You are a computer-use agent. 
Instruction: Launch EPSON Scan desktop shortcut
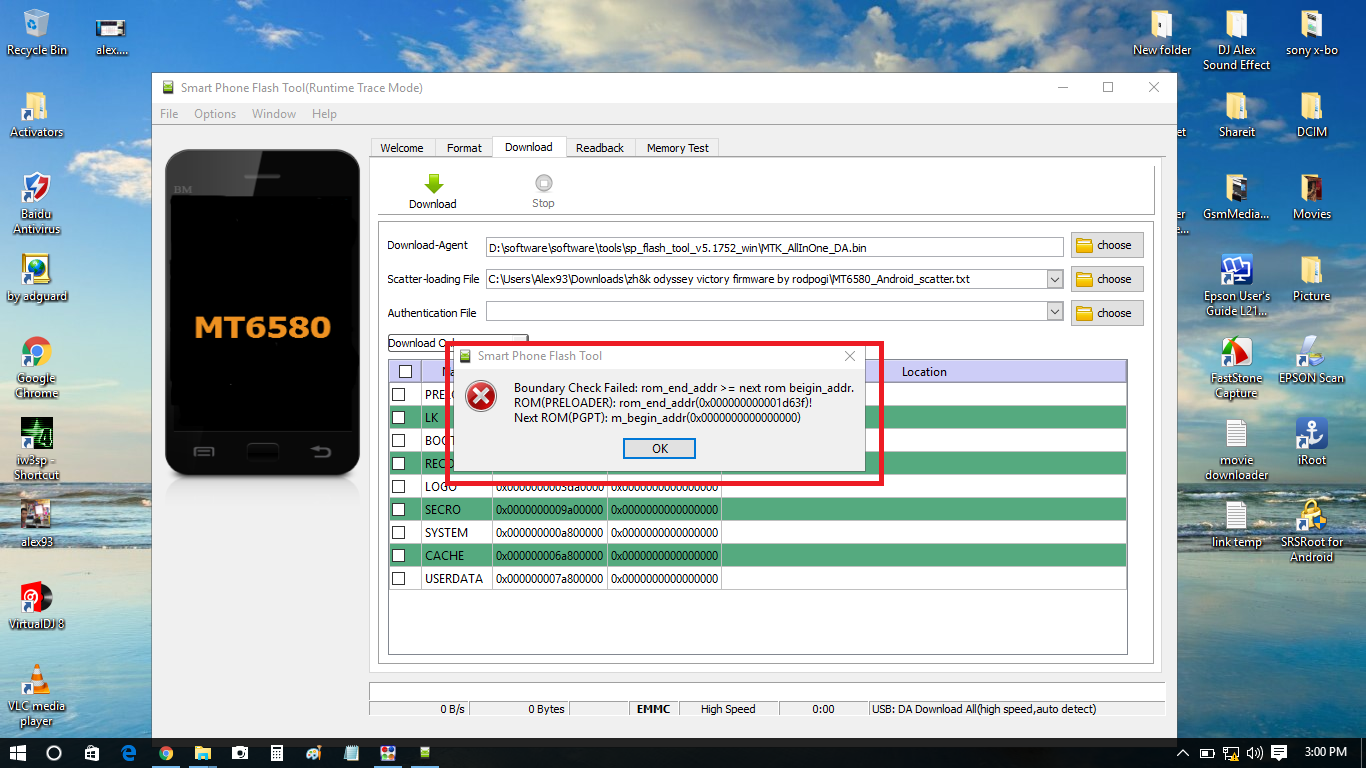coord(1311,352)
